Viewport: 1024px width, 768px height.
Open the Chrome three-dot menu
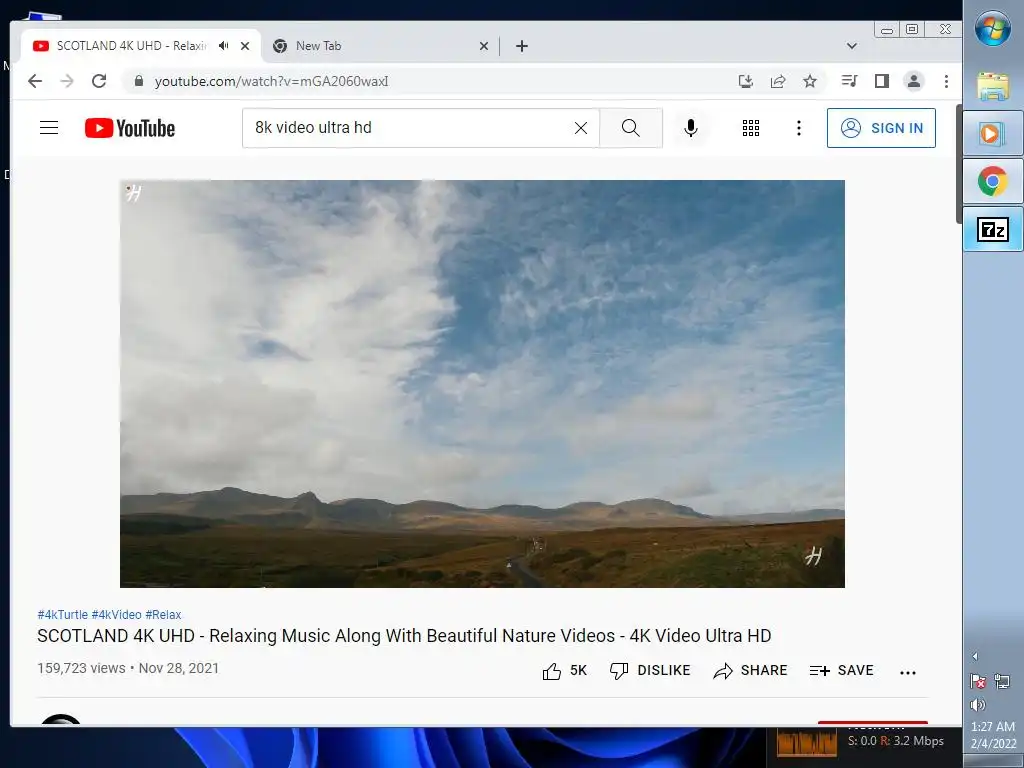tap(946, 81)
